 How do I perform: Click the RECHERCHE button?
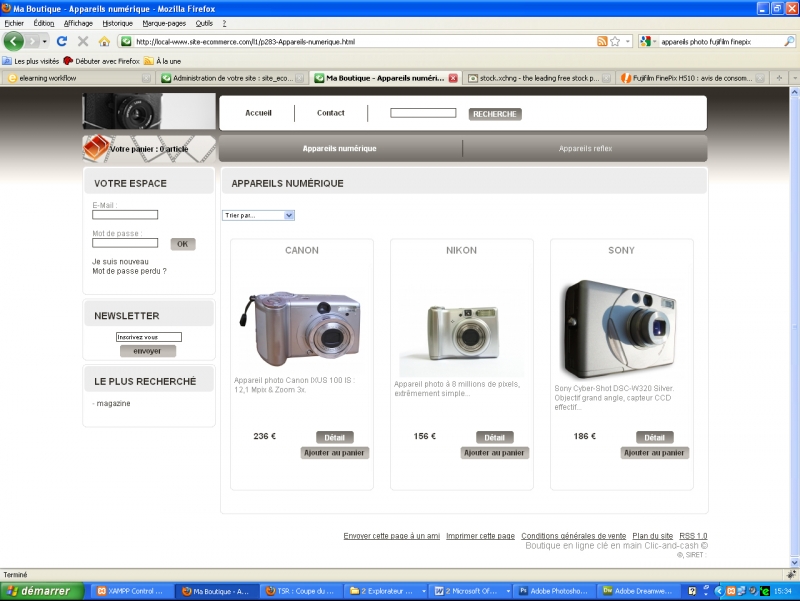point(495,114)
